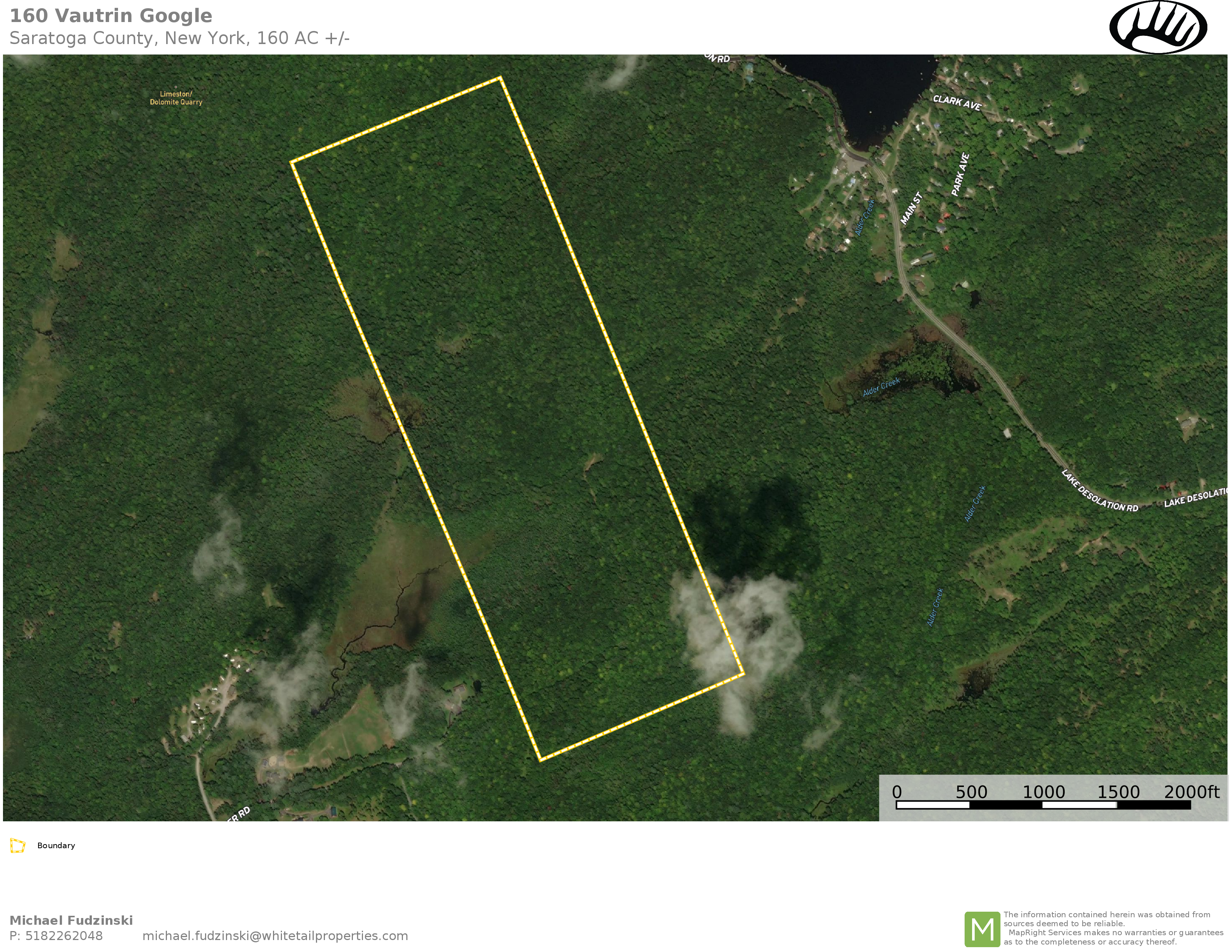The image size is (1232, 952).
Task: Click the Whitetail Properties antler logo
Action: pyautogui.click(x=1158, y=27)
